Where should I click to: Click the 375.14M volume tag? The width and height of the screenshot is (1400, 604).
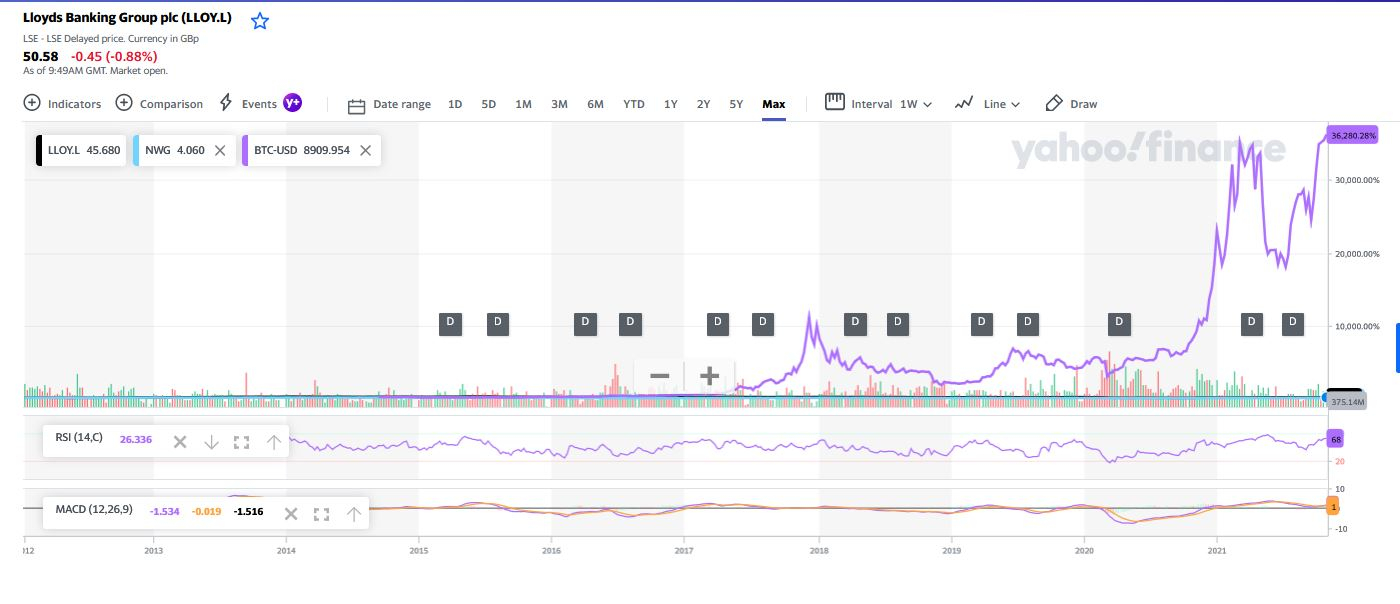coord(1347,402)
